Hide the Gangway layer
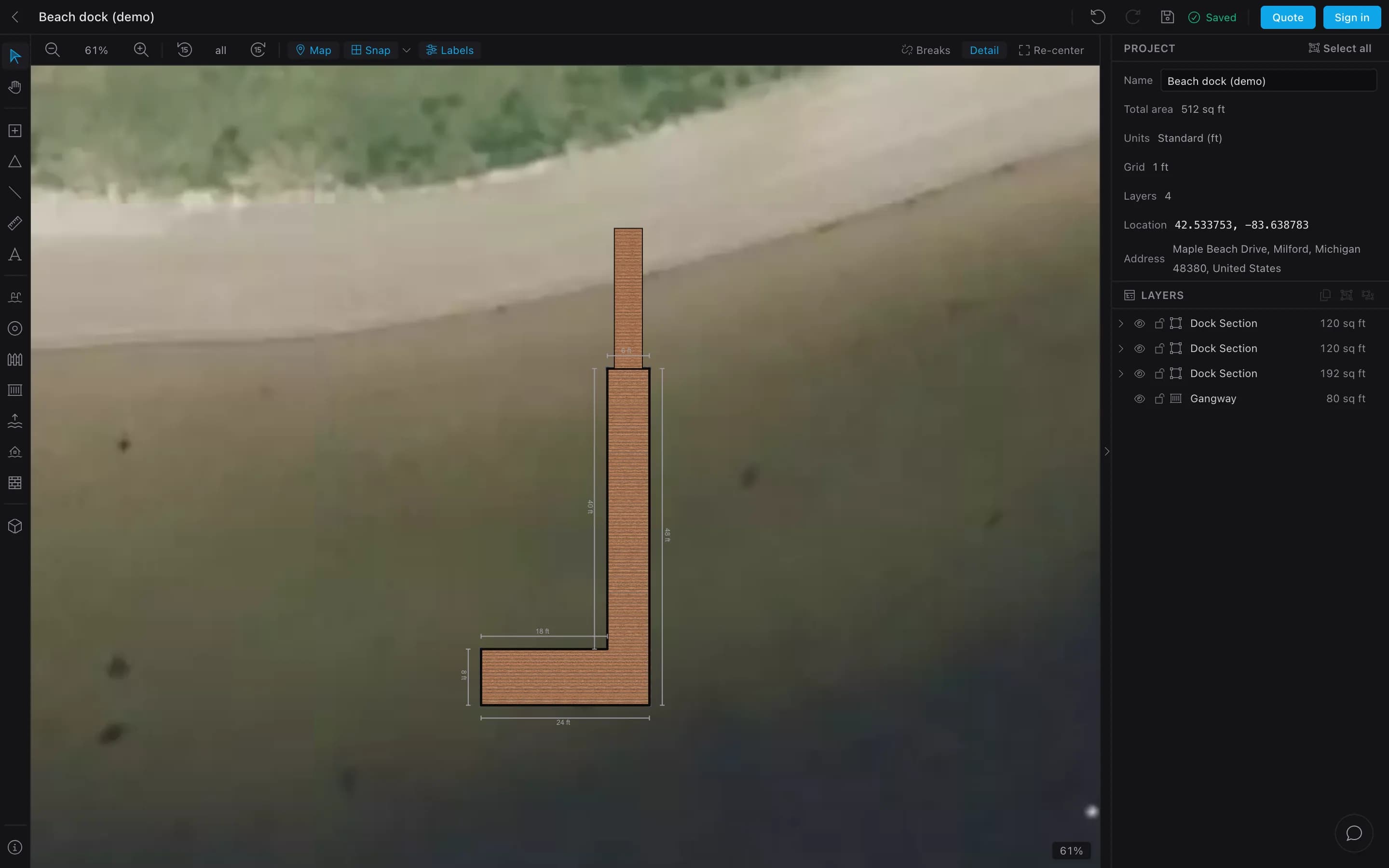Screen dimensions: 1389x868 tap(1139, 398)
